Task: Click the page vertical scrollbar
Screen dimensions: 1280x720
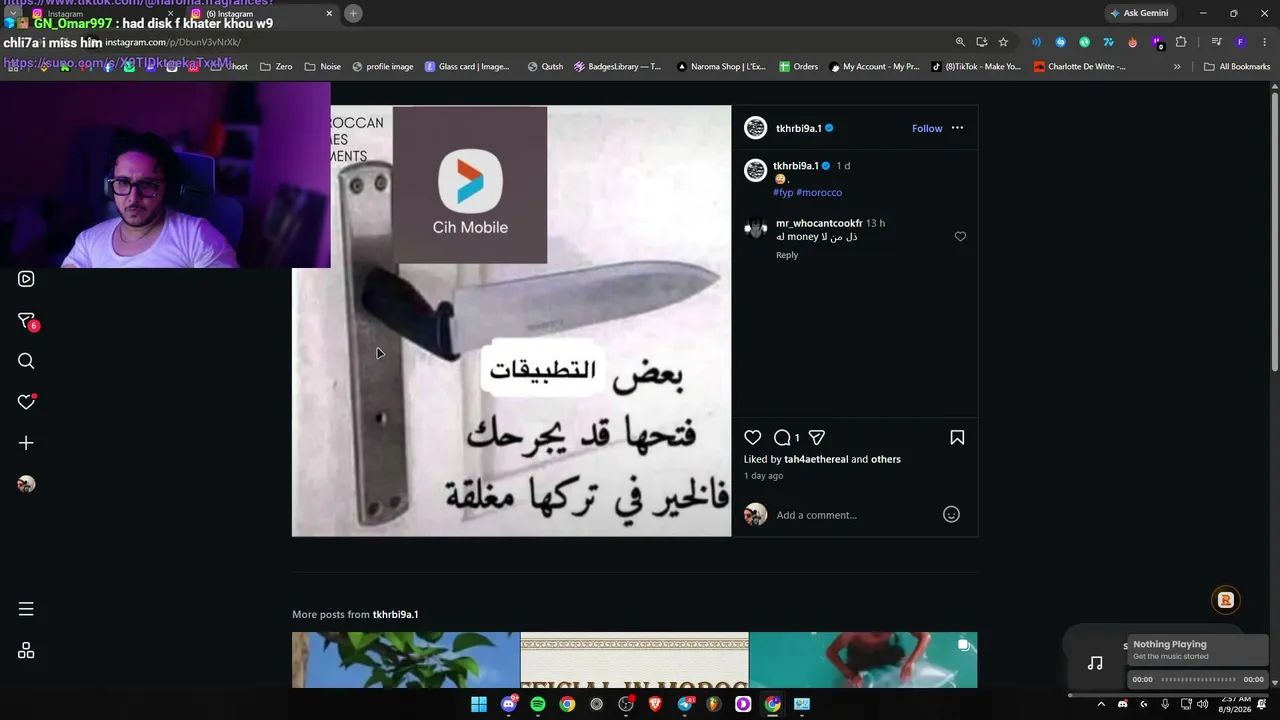Action: 1275,230
